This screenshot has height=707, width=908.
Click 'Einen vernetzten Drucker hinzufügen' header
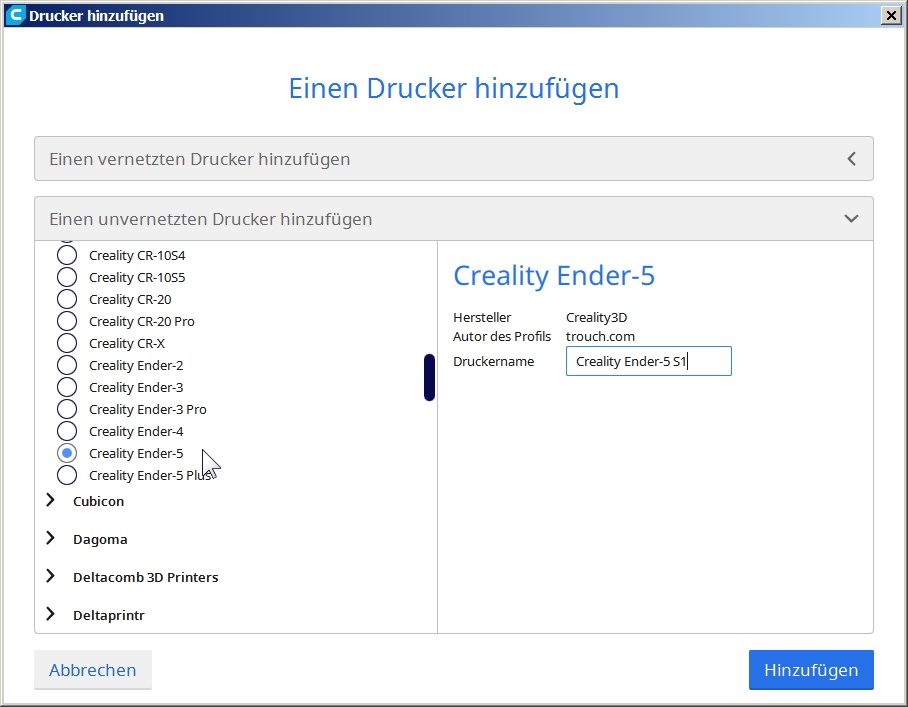454,159
